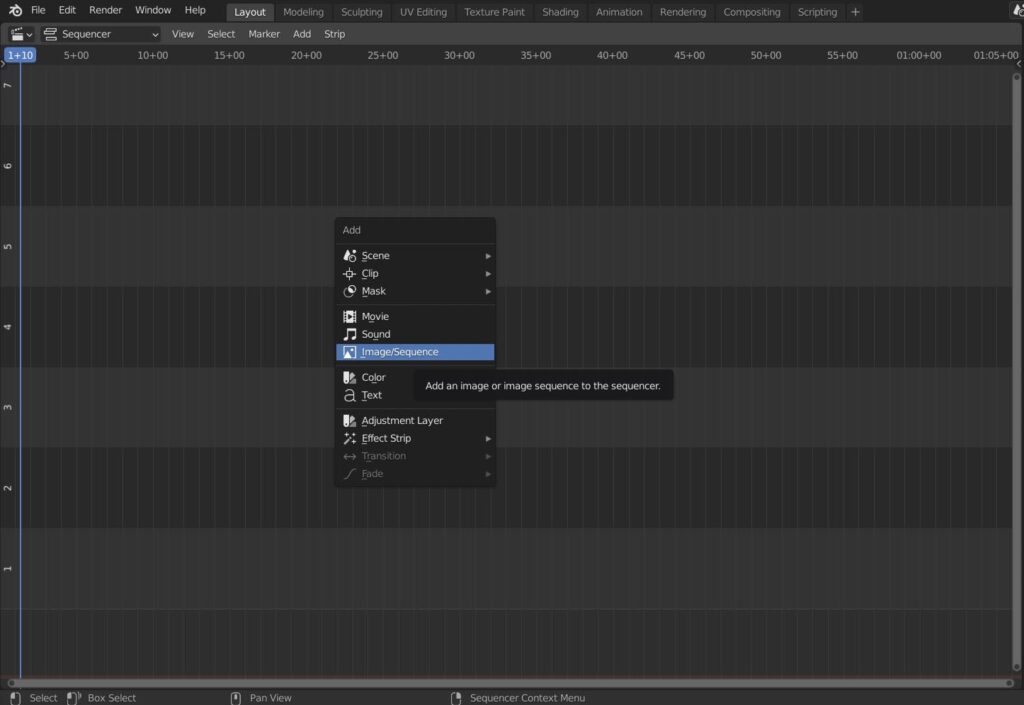The image size is (1024, 705).
Task: Switch to the Compositing workspace tab
Action: 752,12
